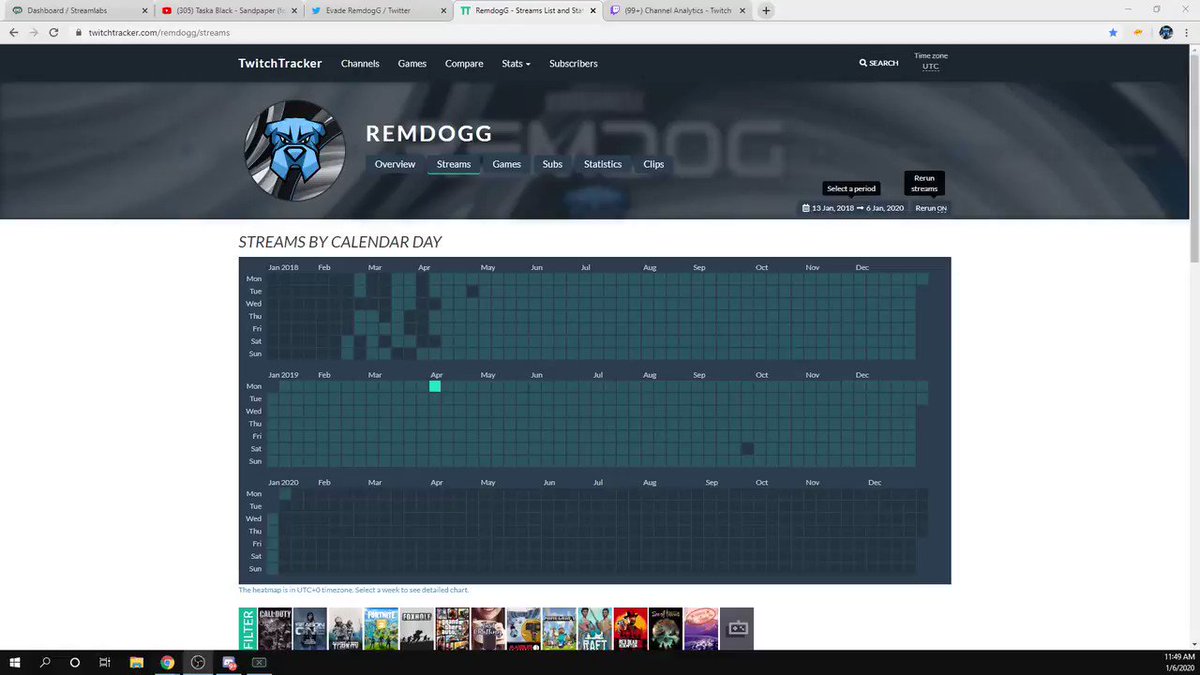
Task: Click the Chrome taskbar icon
Action: (x=167, y=662)
